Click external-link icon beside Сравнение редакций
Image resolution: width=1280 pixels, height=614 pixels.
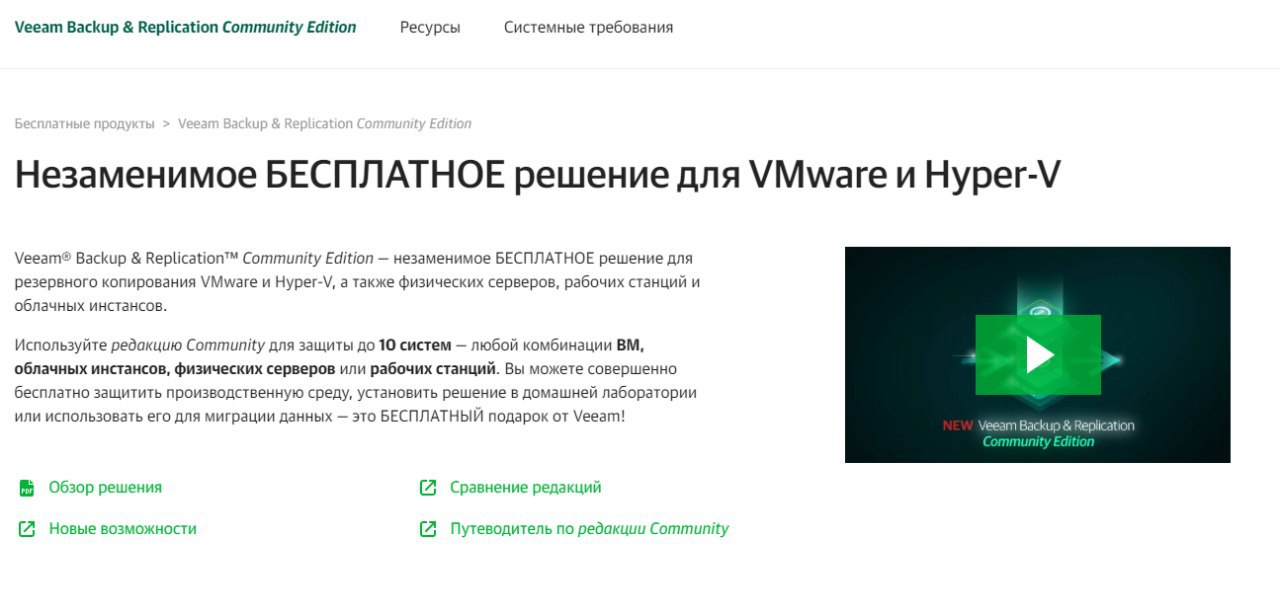click(428, 488)
